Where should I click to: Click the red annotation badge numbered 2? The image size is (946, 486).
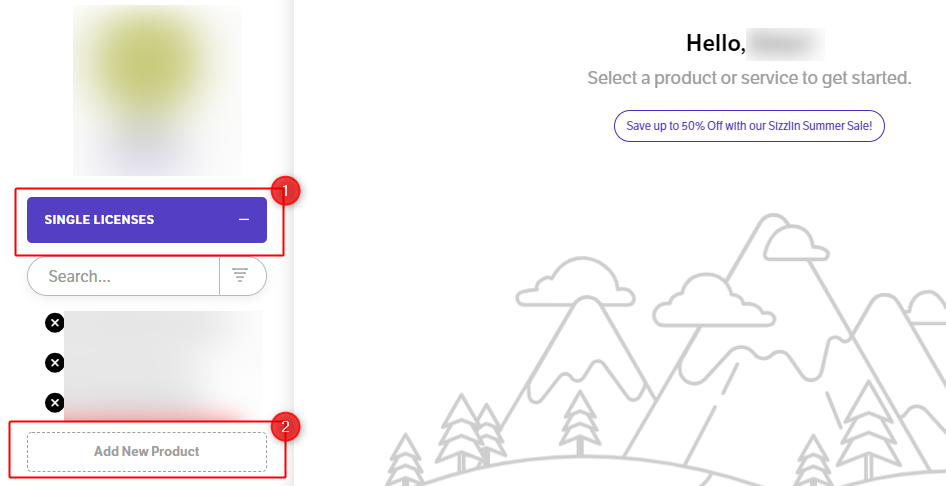tap(285, 427)
